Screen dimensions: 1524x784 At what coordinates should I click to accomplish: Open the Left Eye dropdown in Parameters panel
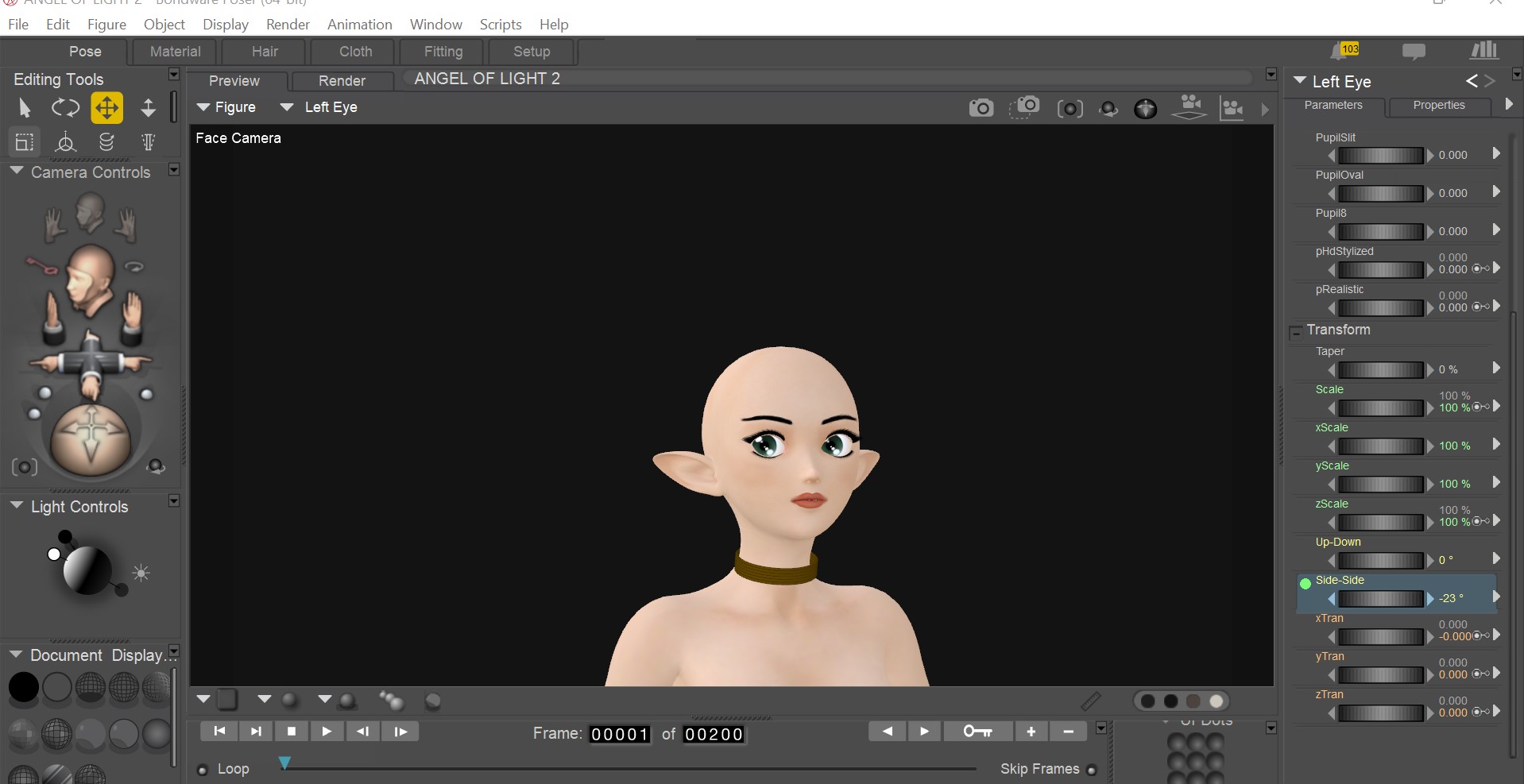pyautogui.click(x=1300, y=80)
